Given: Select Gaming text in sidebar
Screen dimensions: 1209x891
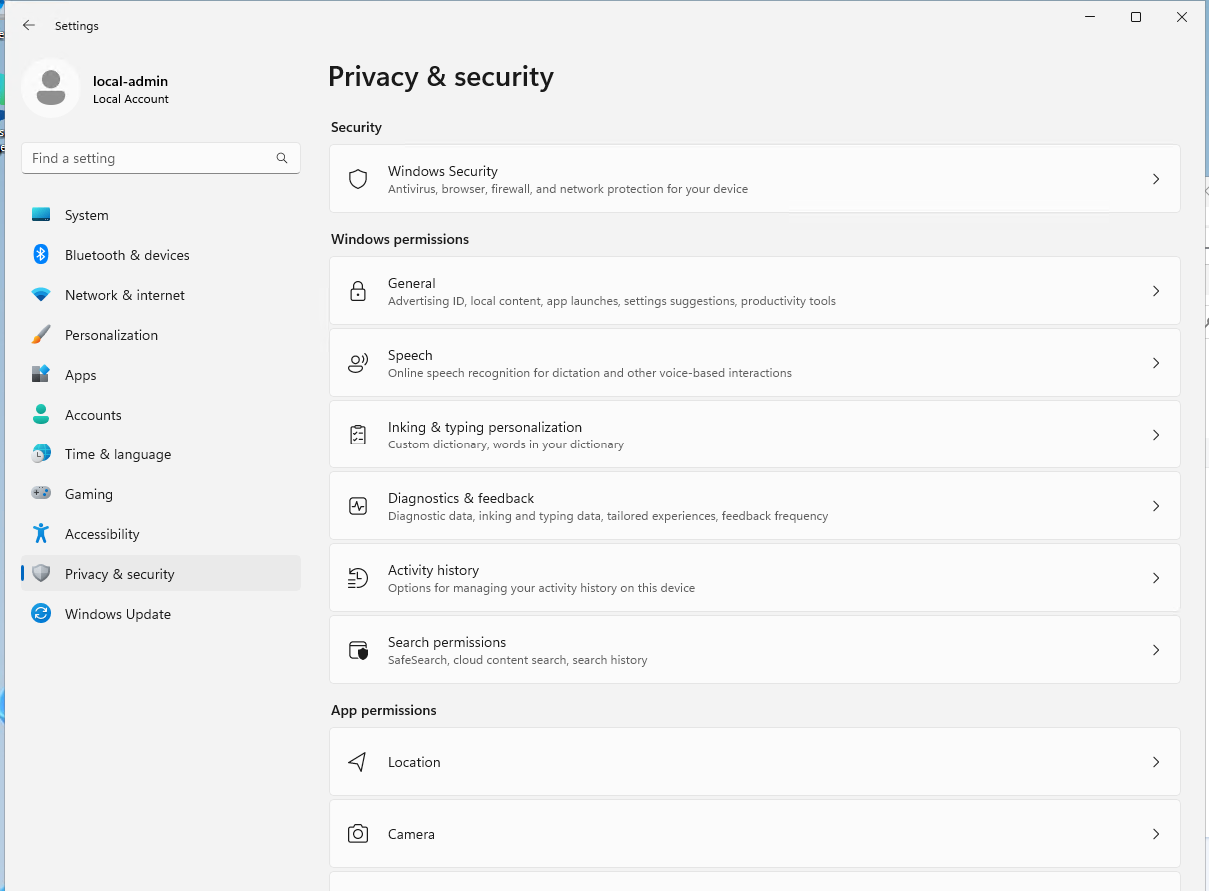Looking at the screenshot, I should tap(89, 494).
